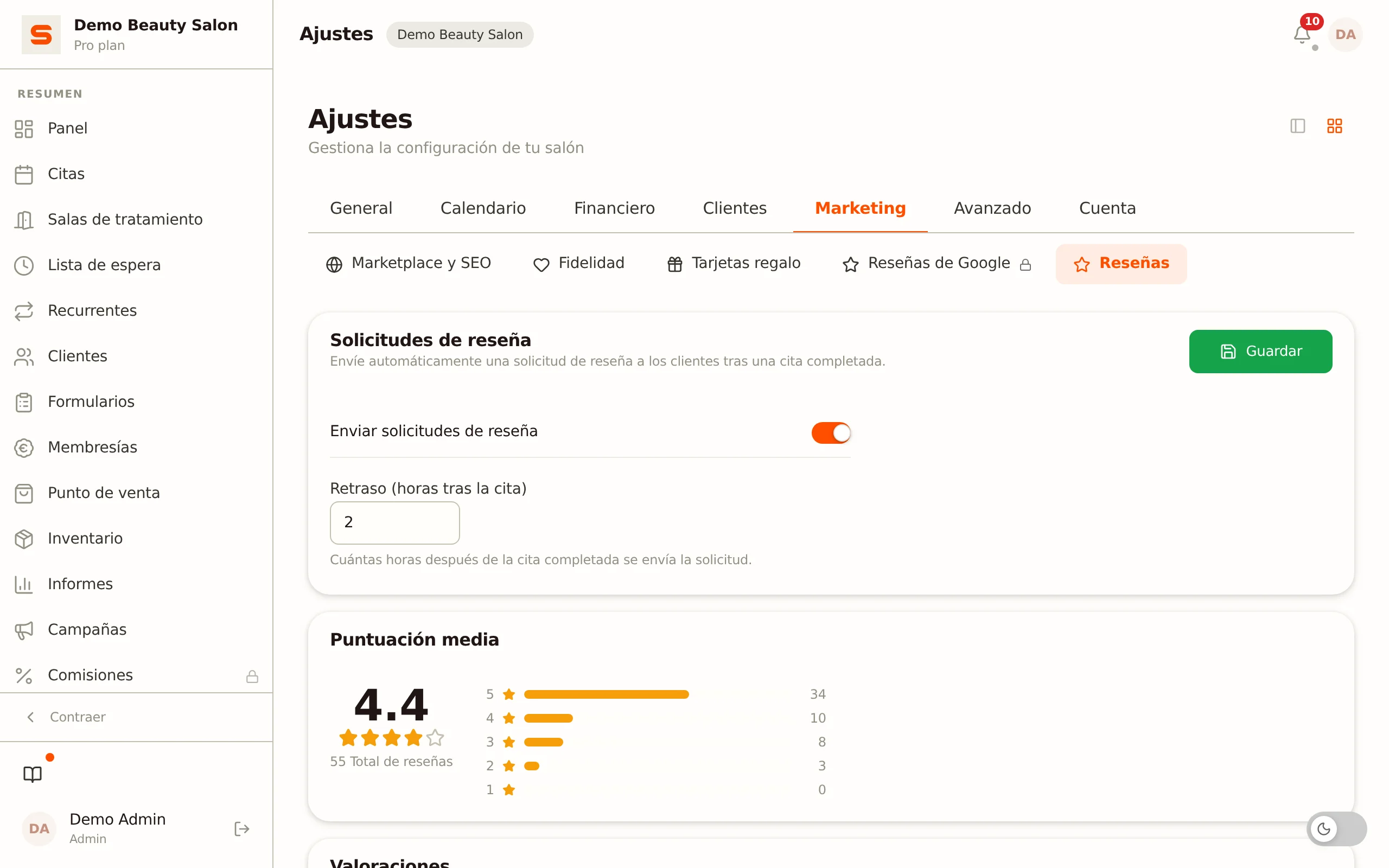Image resolution: width=1389 pixels, height=868 pixels.
Task: Click the '10' four-star review count
Action: [x=817, y=718]
